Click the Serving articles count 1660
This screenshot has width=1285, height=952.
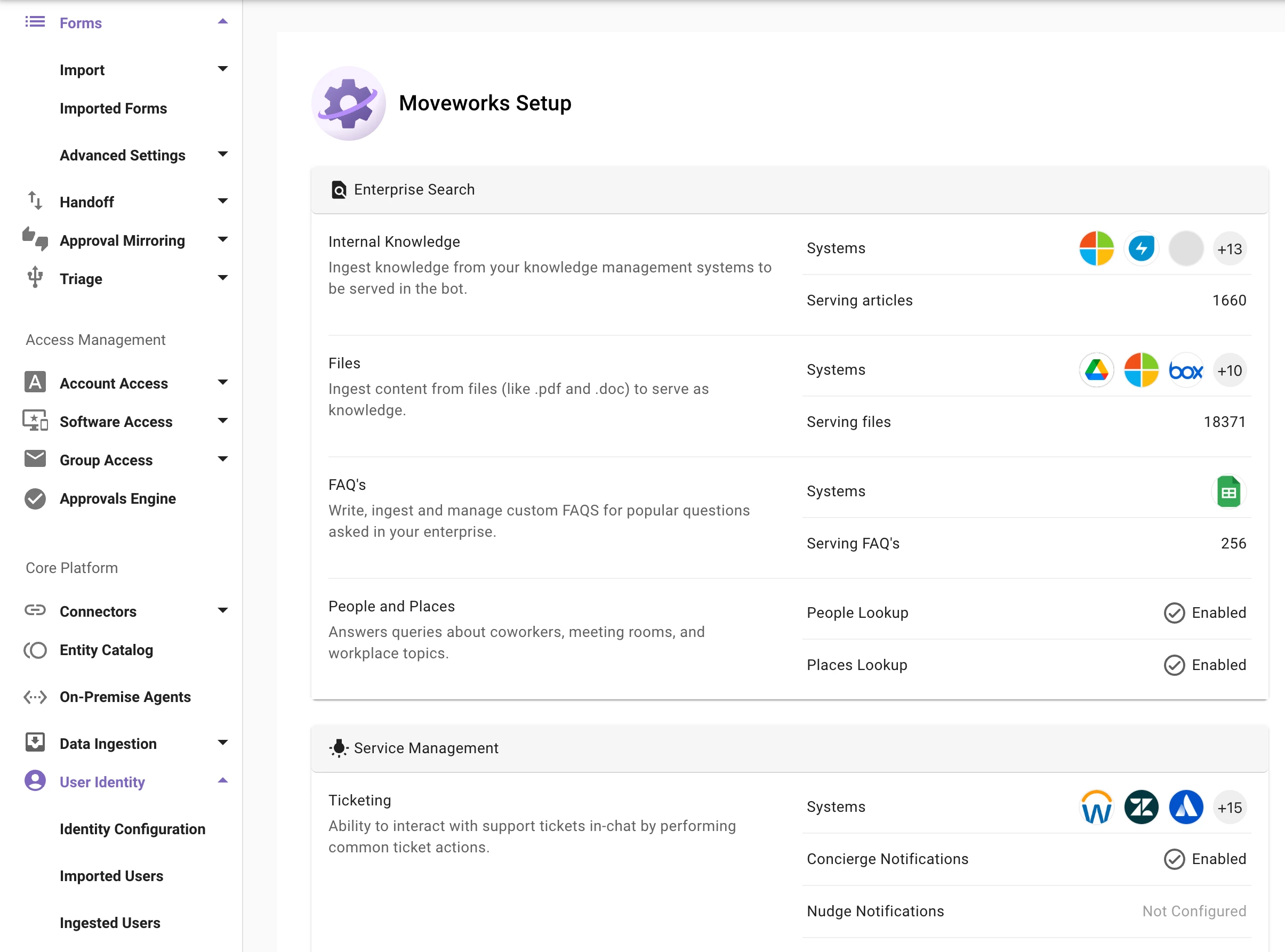tap(1229, 300)
